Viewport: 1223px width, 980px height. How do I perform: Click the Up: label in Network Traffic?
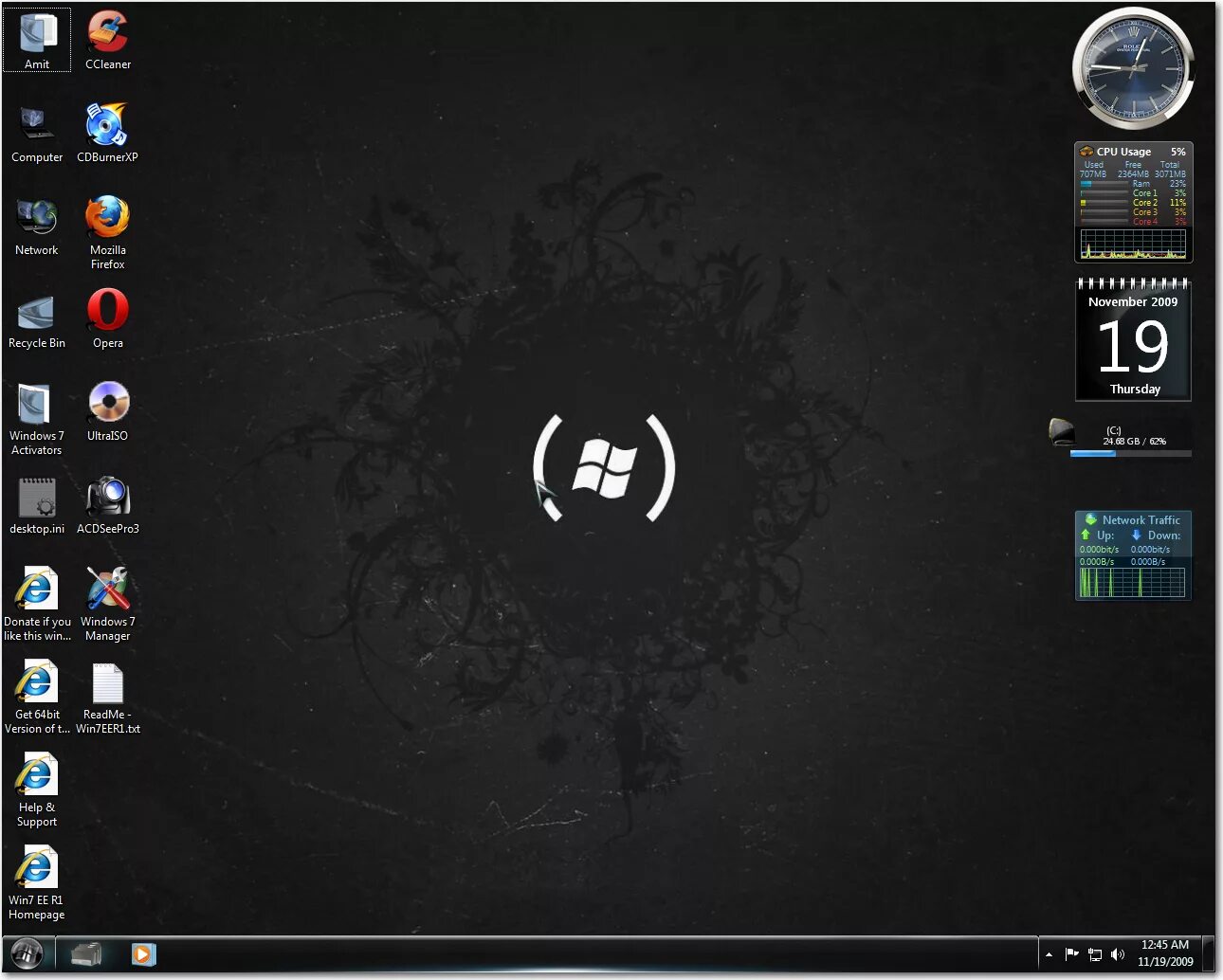(1105, 535)
